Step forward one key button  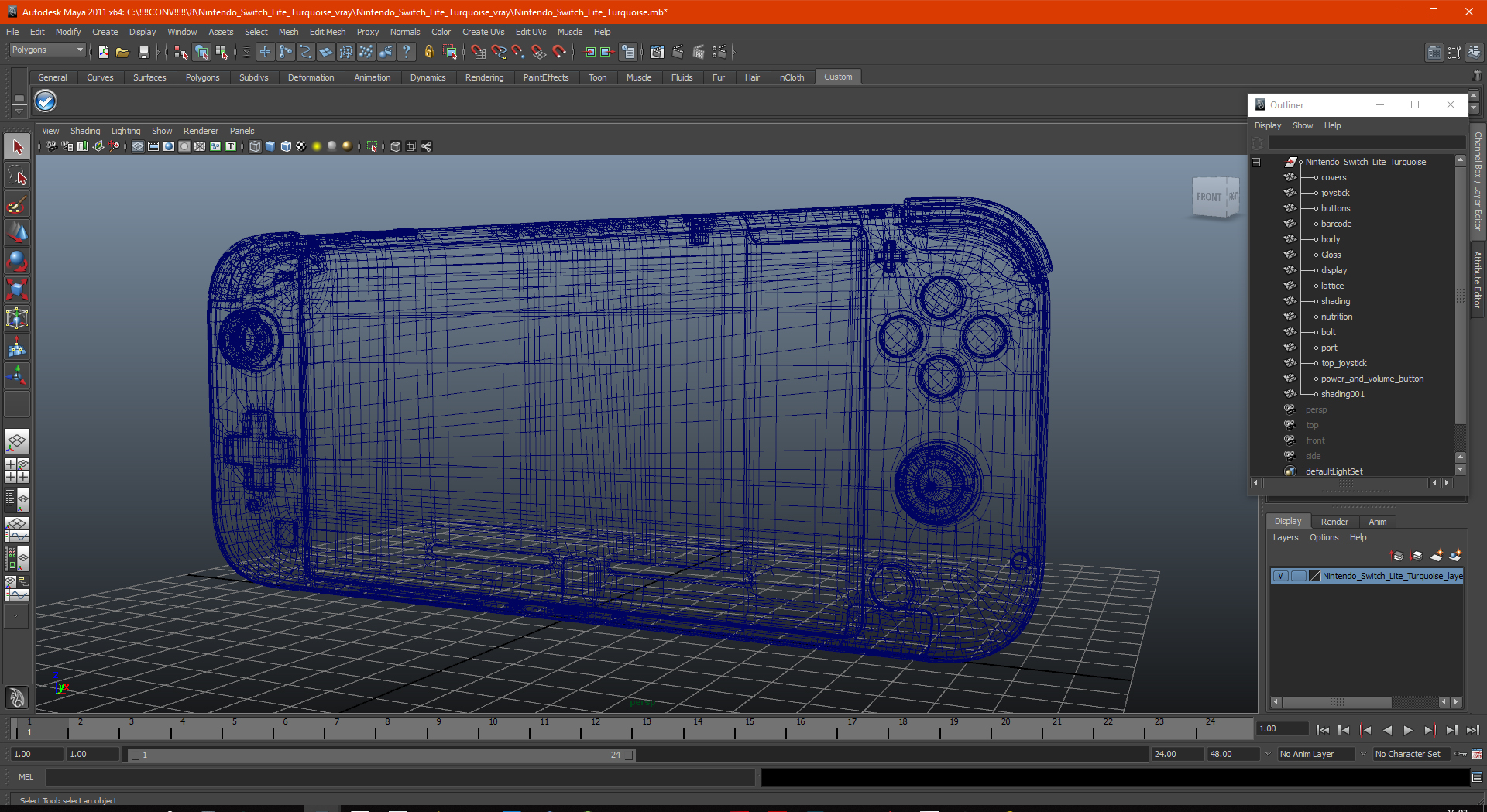[1430, 730]
